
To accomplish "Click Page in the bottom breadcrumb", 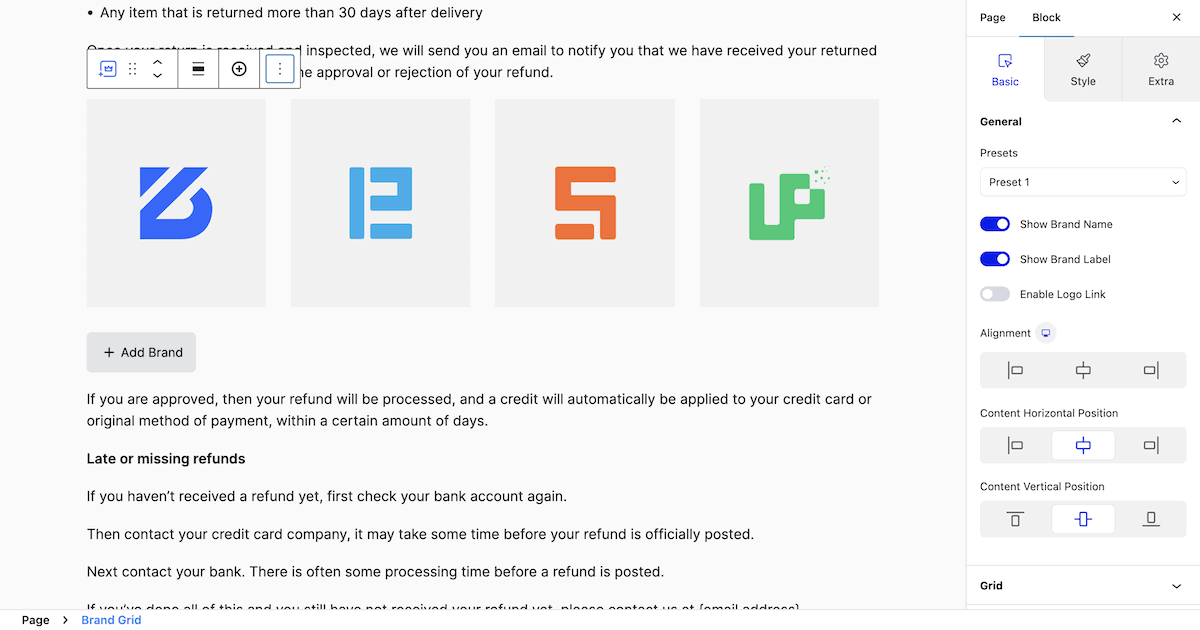I will [35, 620].
